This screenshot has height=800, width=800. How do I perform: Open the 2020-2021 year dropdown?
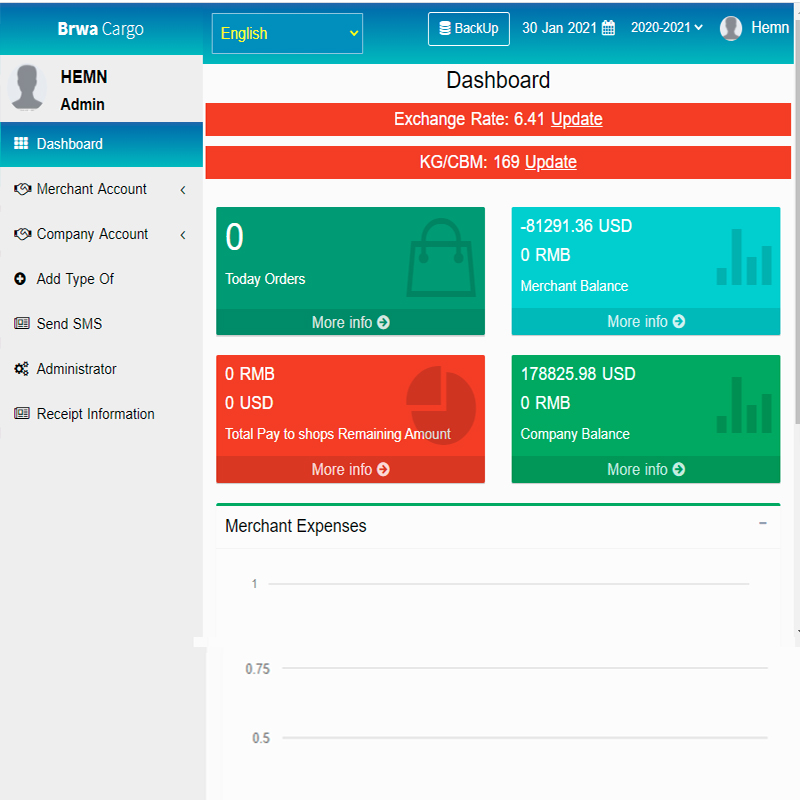coord(667,28)
